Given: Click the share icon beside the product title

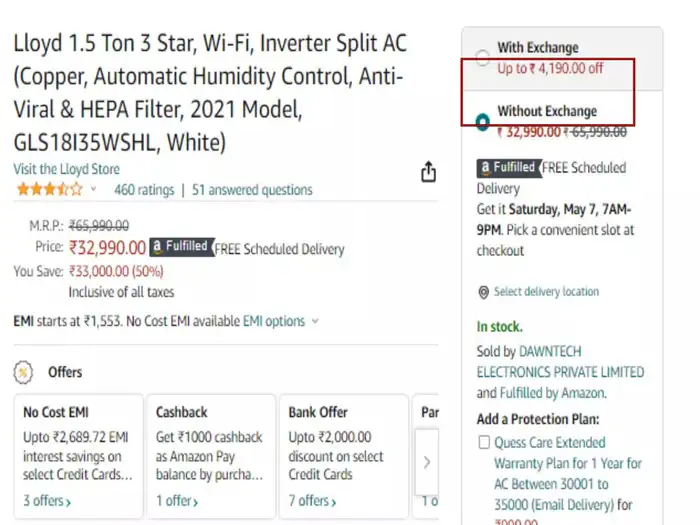Looking at the screenshot, I should coord(428,173).
